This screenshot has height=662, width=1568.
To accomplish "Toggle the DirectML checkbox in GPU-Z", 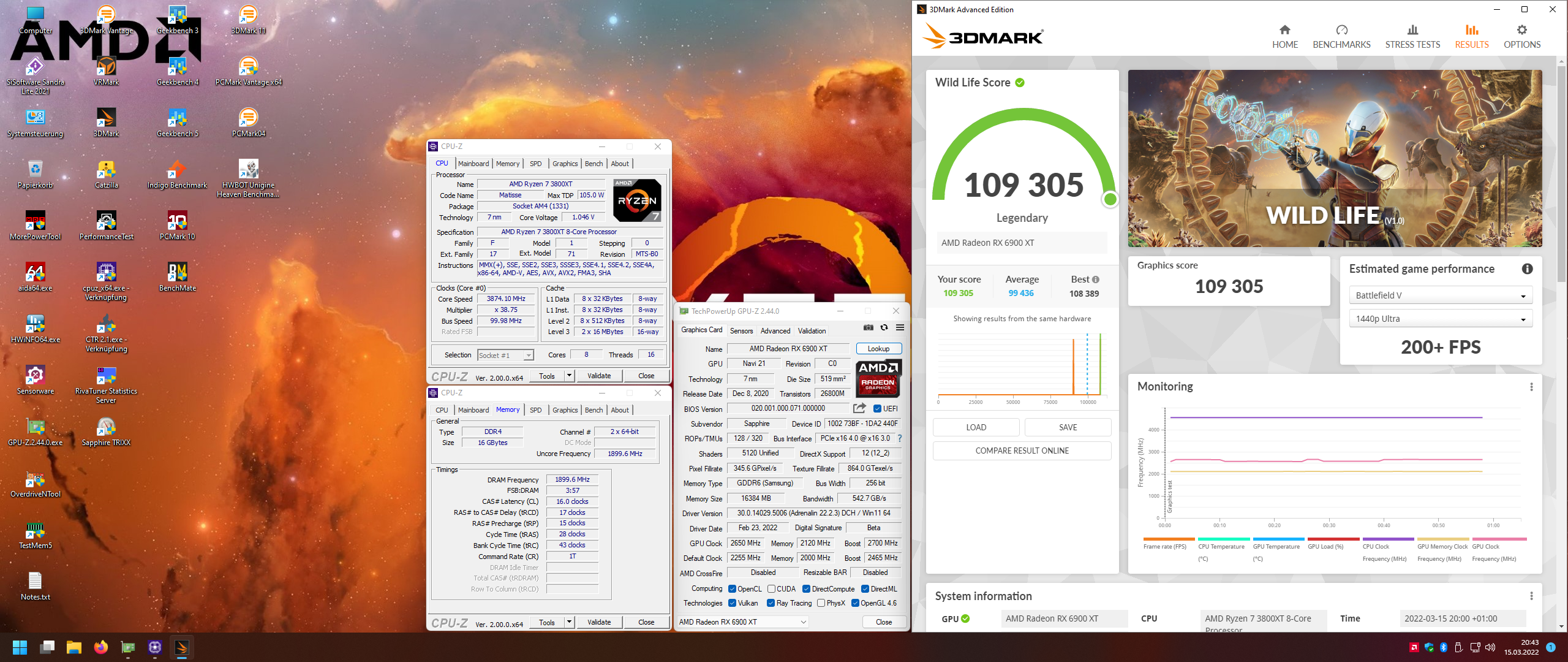I will click(x=865, y=589).
